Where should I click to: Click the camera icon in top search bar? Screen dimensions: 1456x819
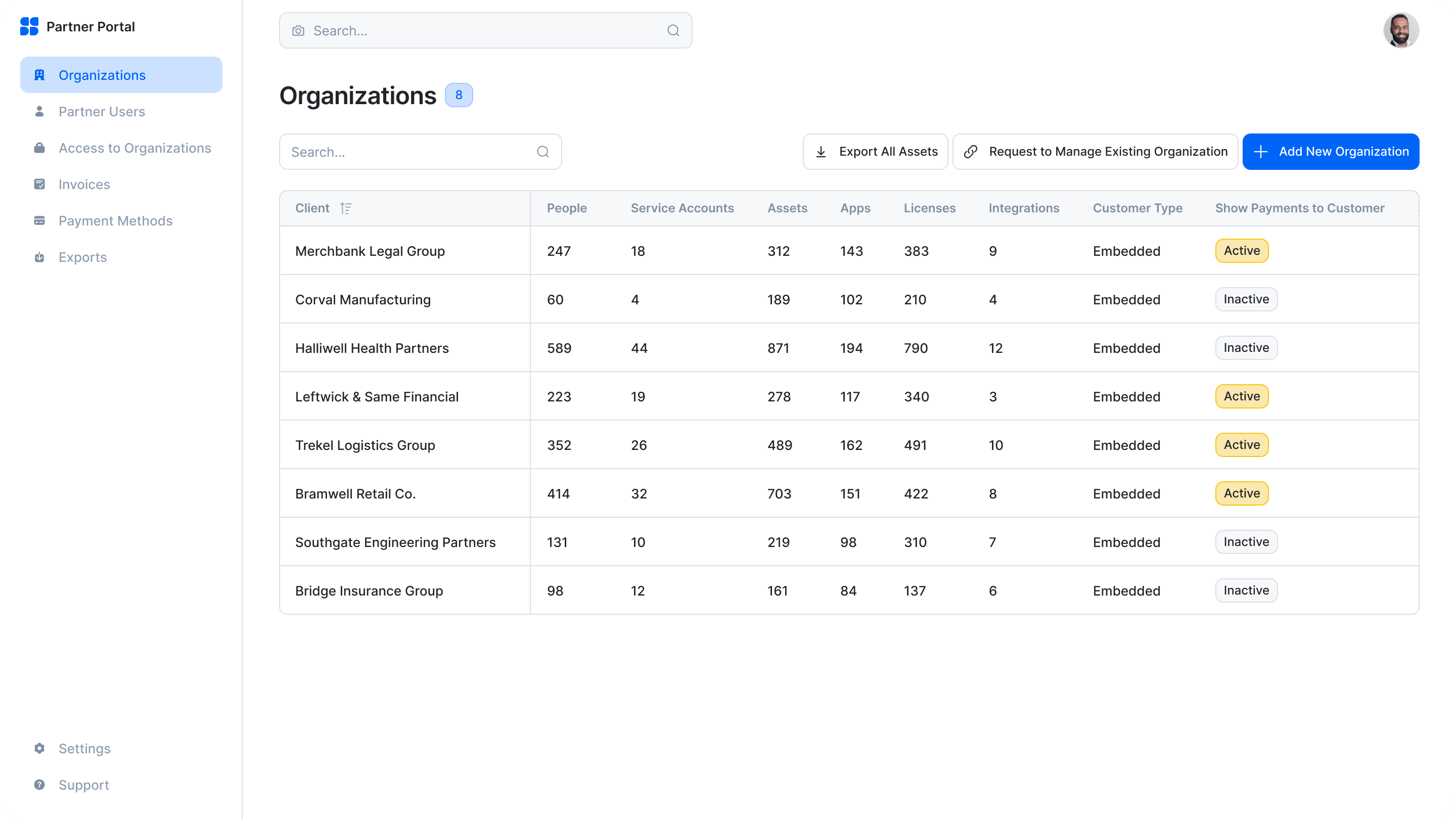[x=298, y=30]
